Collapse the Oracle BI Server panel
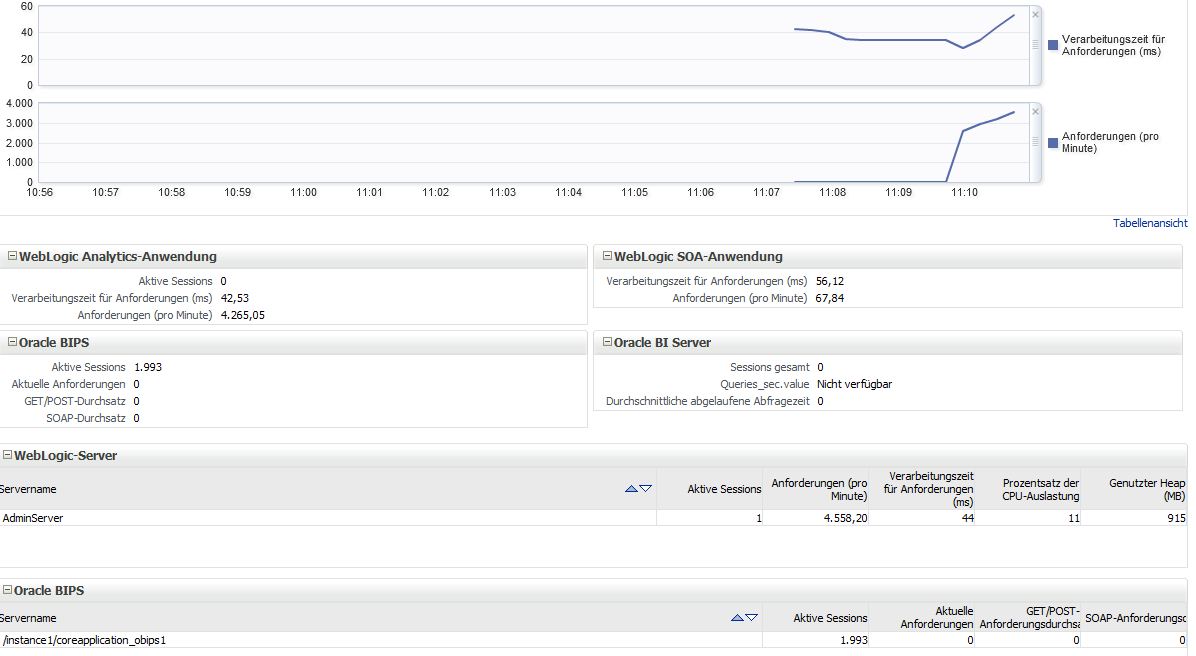Screen dimensions: 1196x656 pos(607,342)
